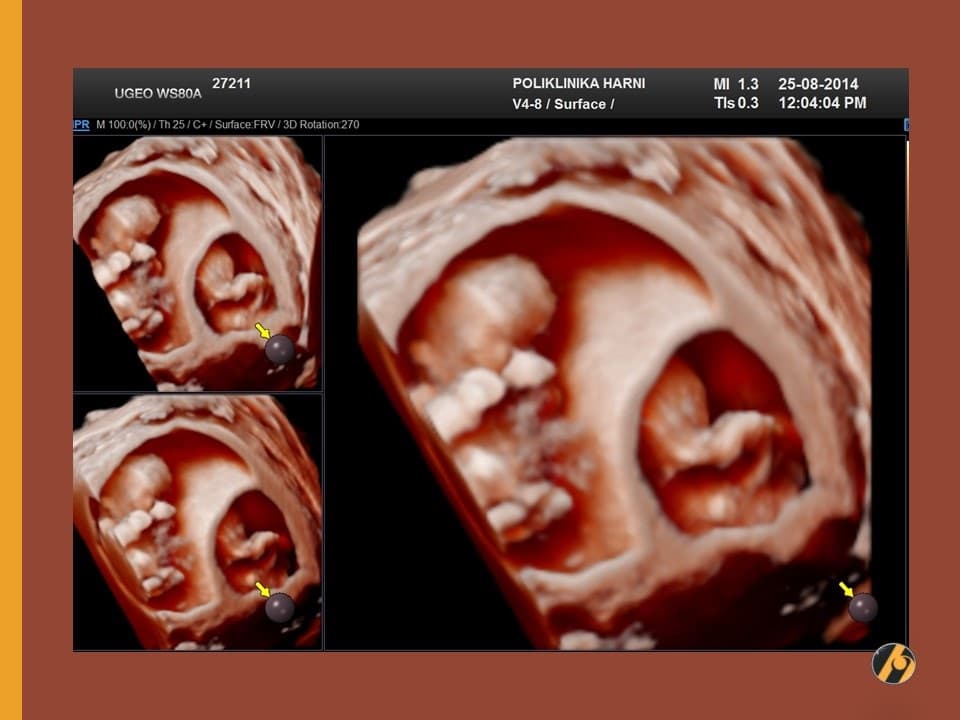Click the yellow arrow in the main view

click(x=846, y=589)
